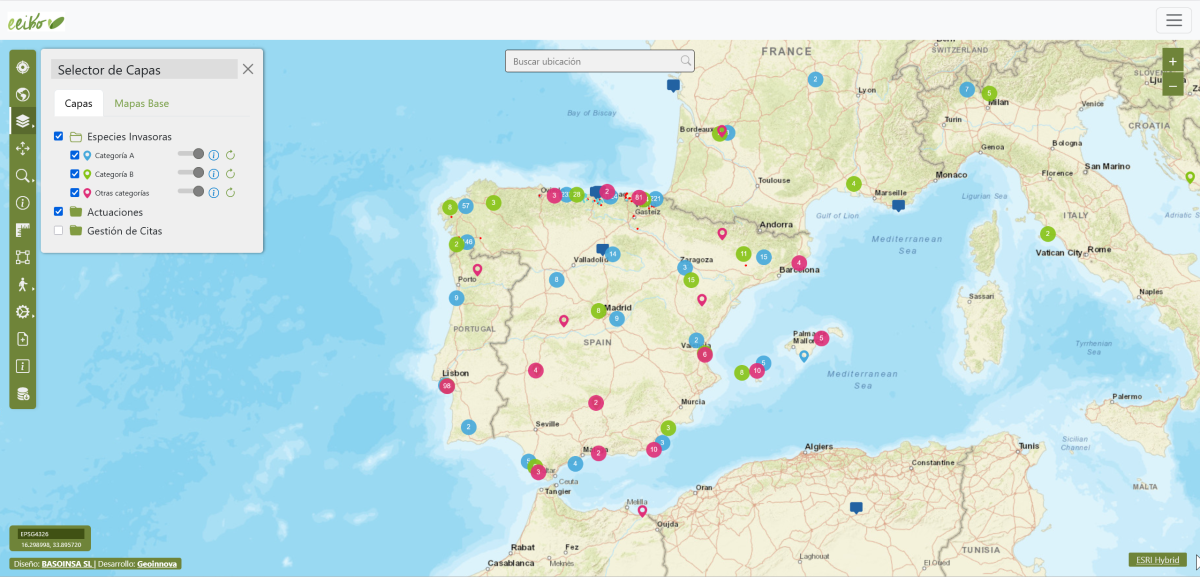
Task: Open pink cluster 98 near Lisbon
Action: point(447,386)
